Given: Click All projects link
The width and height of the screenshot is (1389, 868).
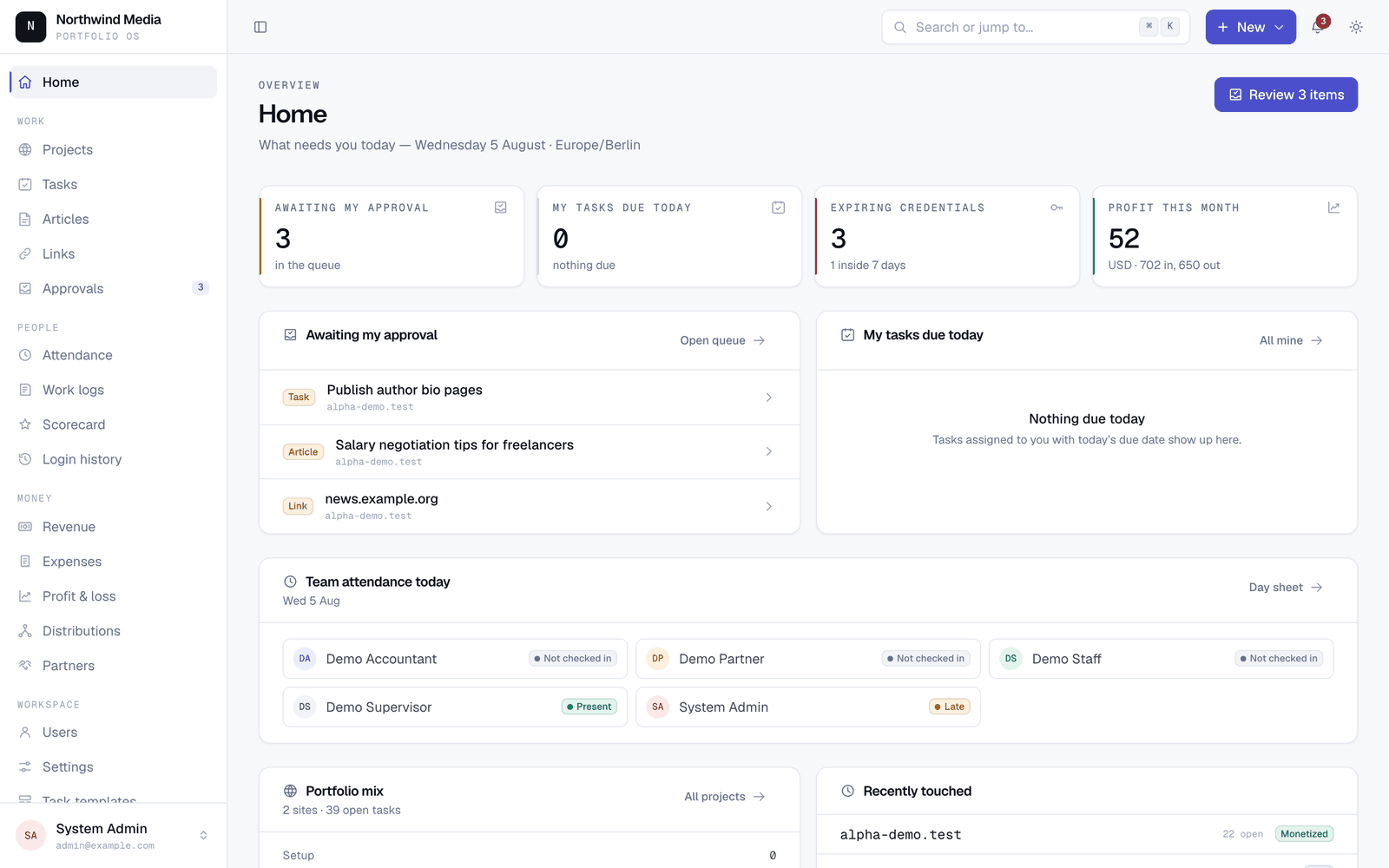Looking at the screenshot, I should [x=724, y=797].
